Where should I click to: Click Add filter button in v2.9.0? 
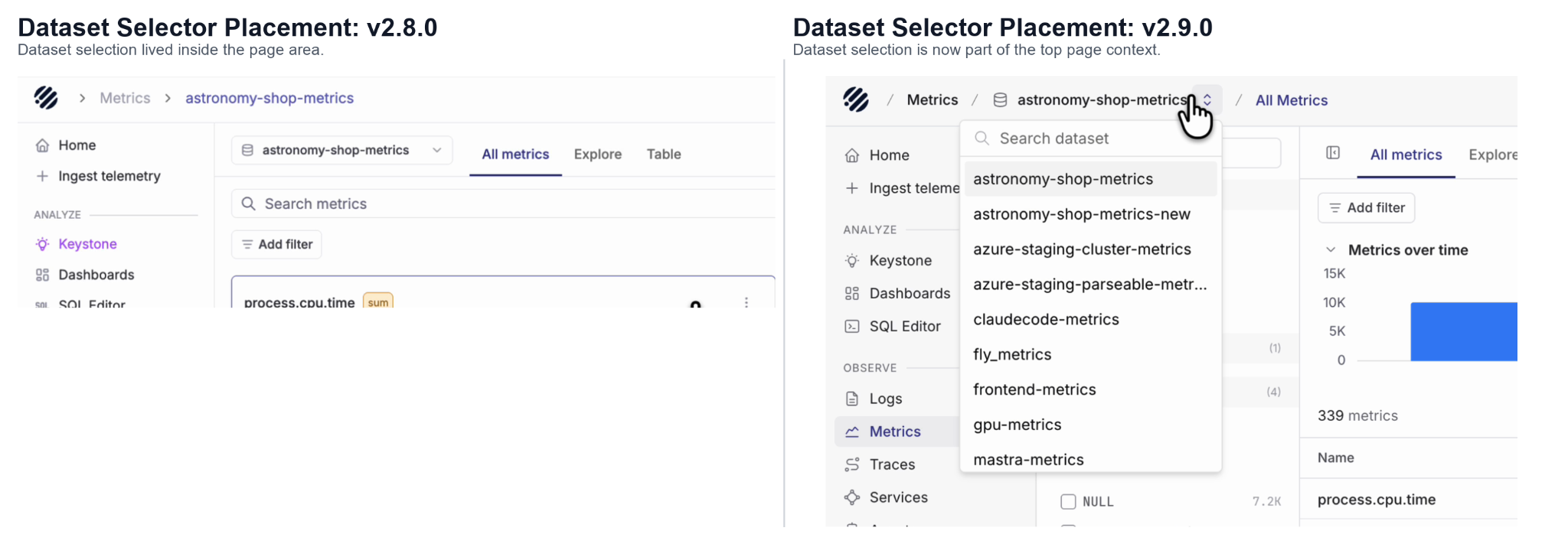pyautogui.click(x=1367, y=208)
